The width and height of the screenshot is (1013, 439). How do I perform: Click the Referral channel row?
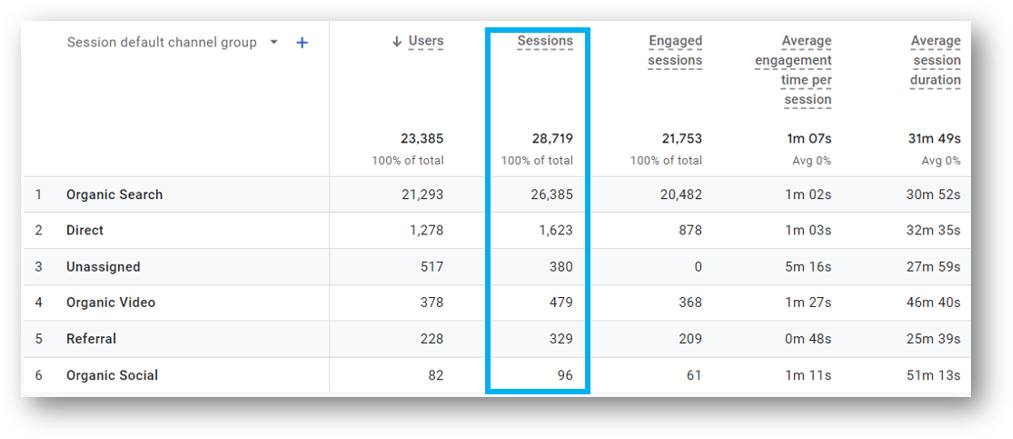(91, 339)
